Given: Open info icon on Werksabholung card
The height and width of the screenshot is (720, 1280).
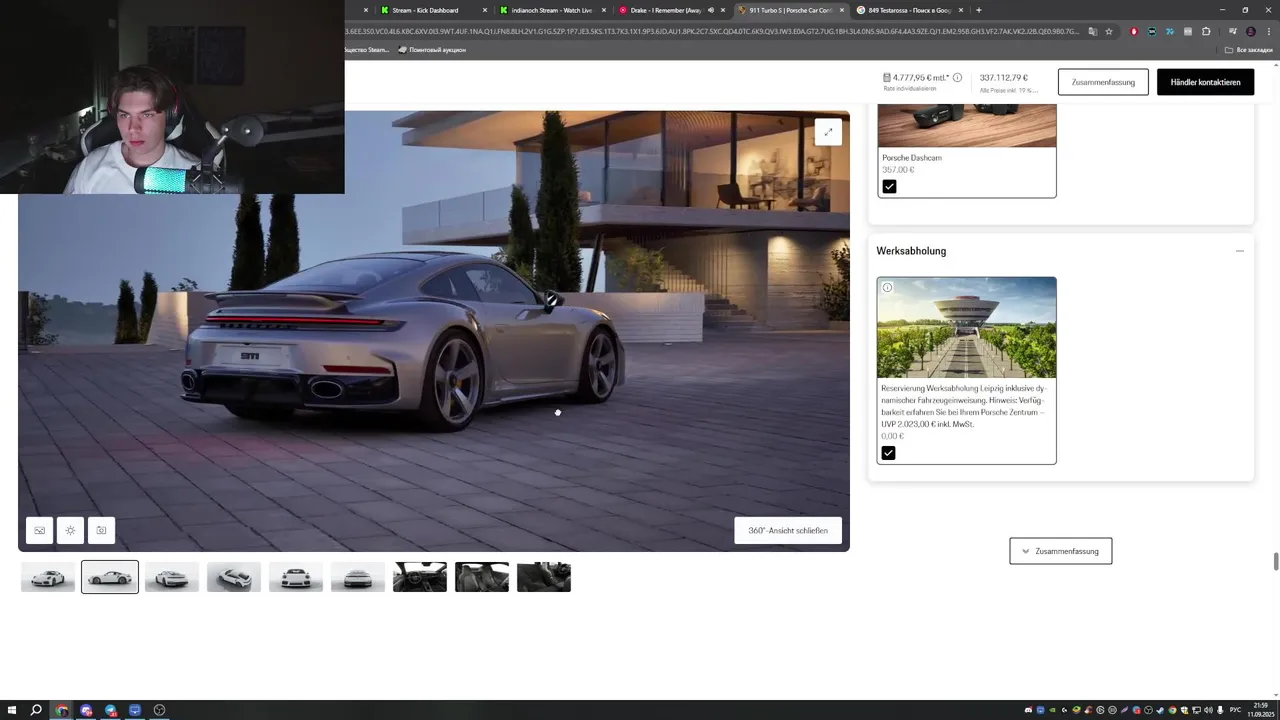Looking at the screenshot, I should 887,288.
